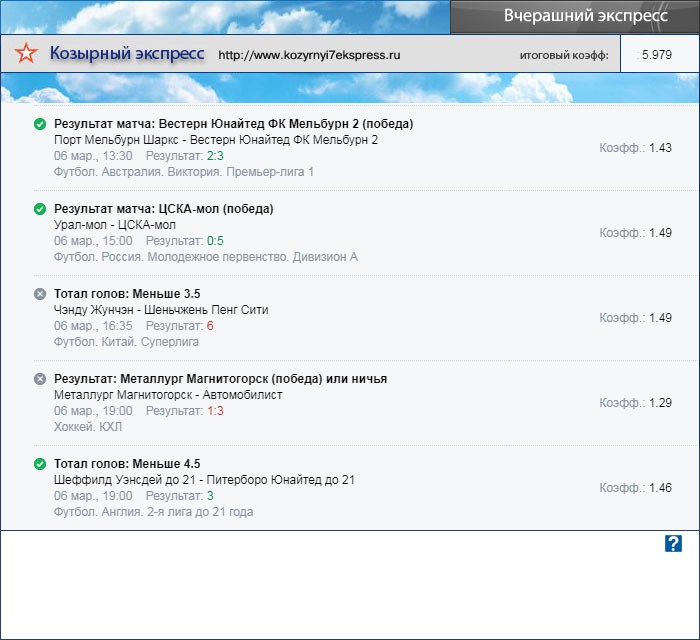Click the final coefficient value 5.979
Screen dimensions: 700x640
pyautogui.click(x=657, y=54)
